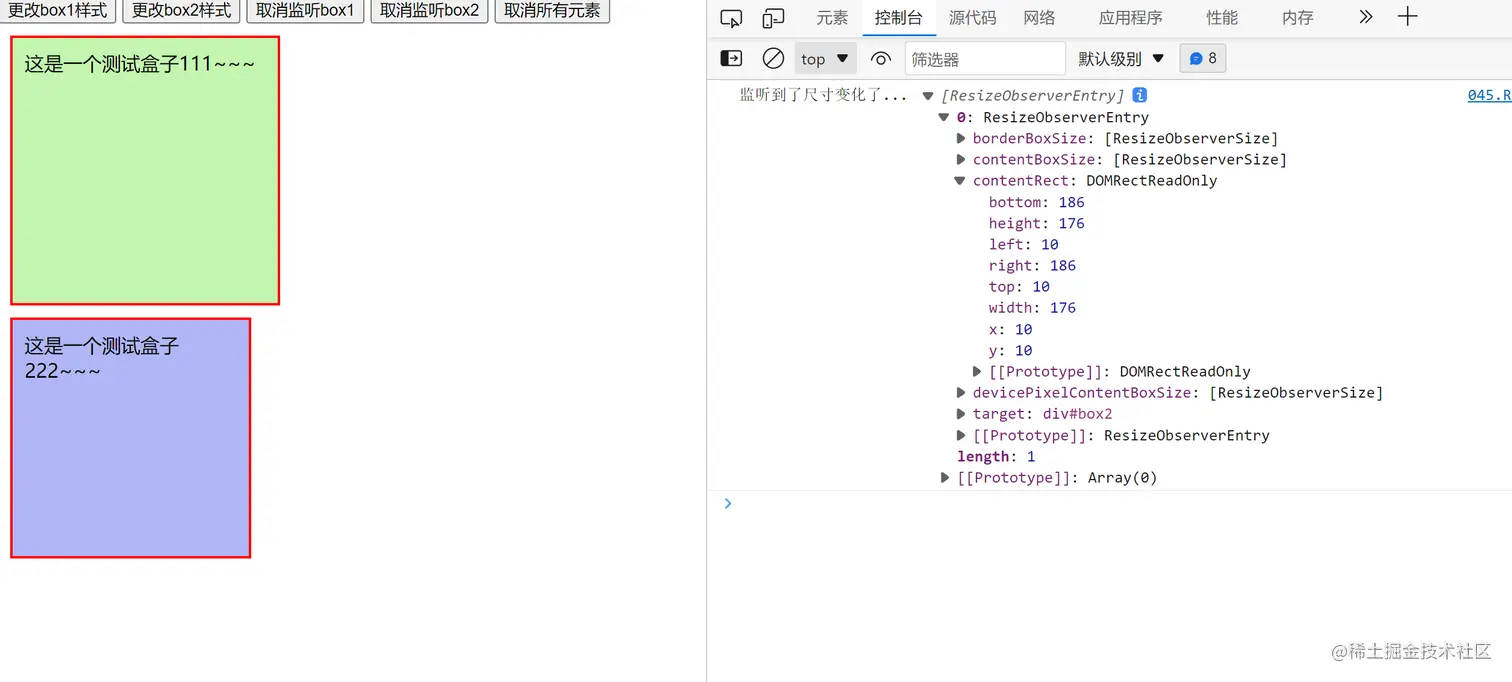The width and height of the screenshot is (1512, 682).
Task: Collapse the [ResizeObserverEntry] array arrow
Action: point(928,96)
